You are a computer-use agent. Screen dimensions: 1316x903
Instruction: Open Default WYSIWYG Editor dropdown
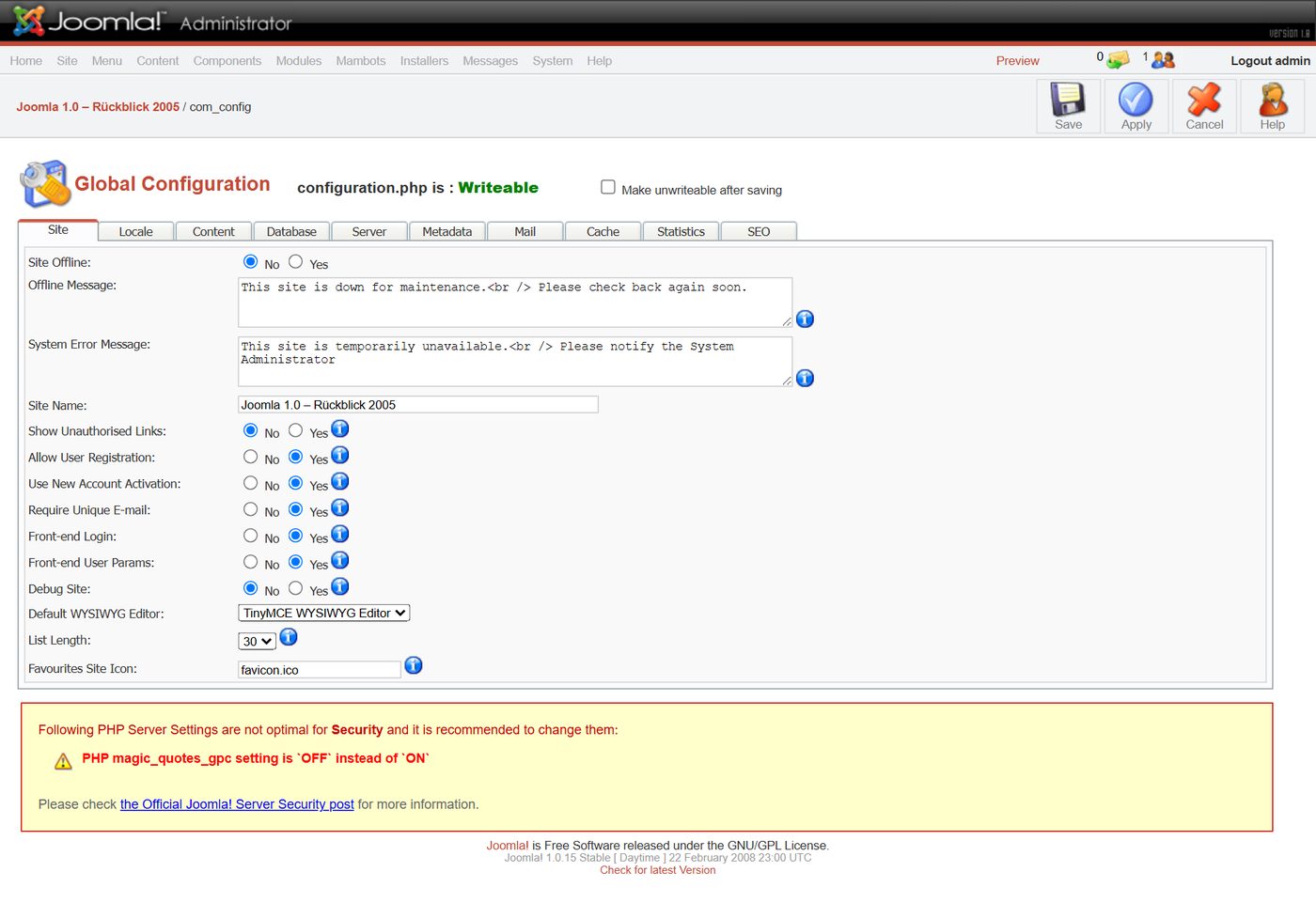point(324,613)
